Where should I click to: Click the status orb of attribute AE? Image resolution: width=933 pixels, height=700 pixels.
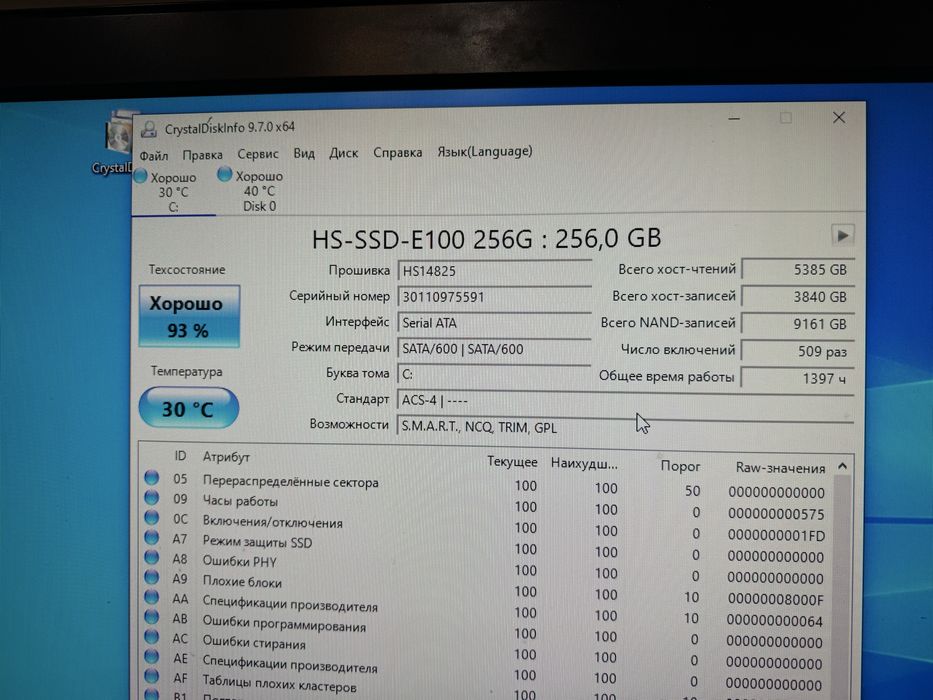point(152,657)
